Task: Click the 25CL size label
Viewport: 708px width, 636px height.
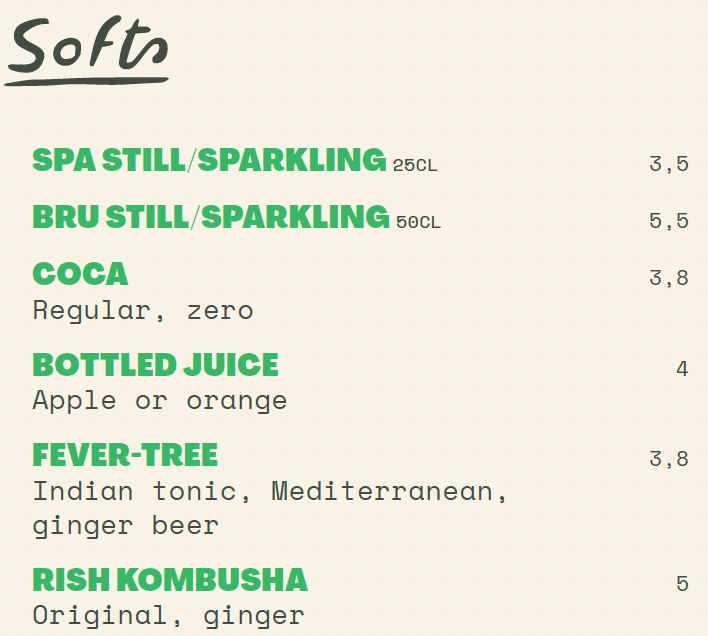Action: 415,166
